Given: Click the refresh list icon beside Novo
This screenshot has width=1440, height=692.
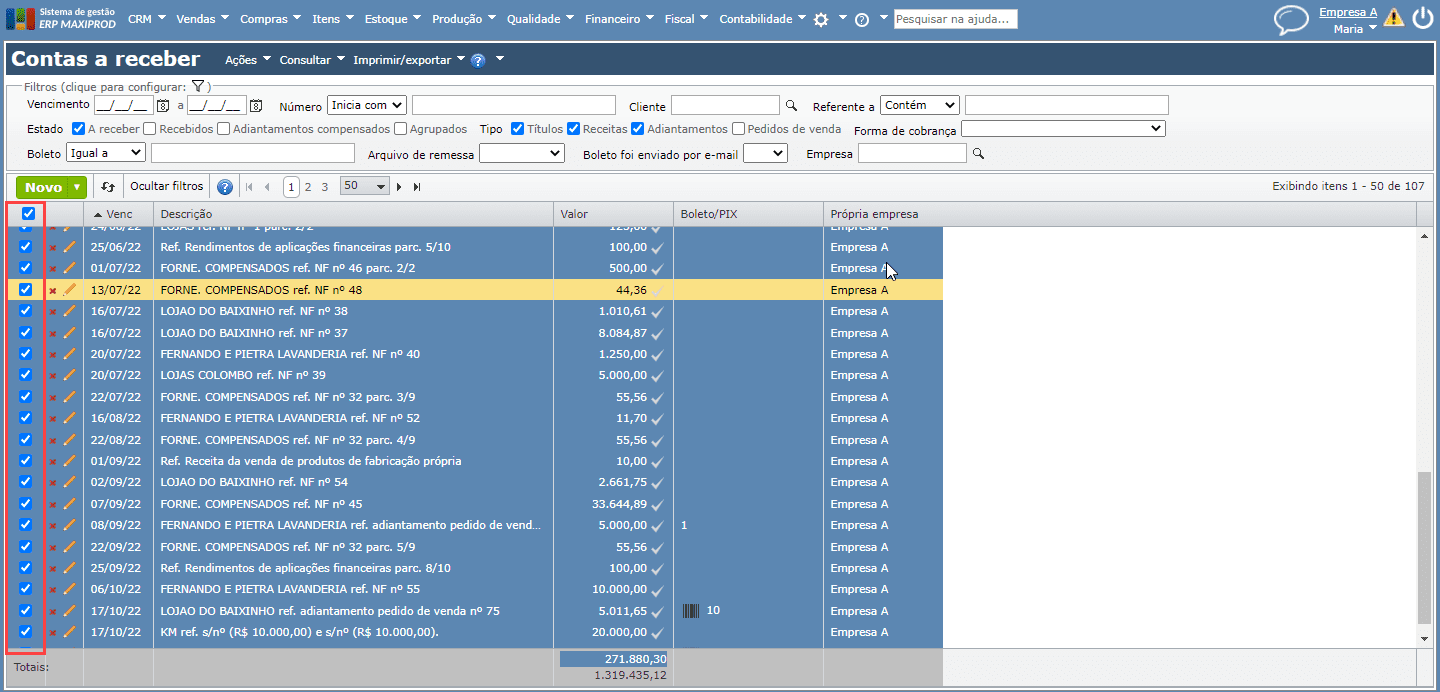Looking at the screenshot, I should (108, 187).
